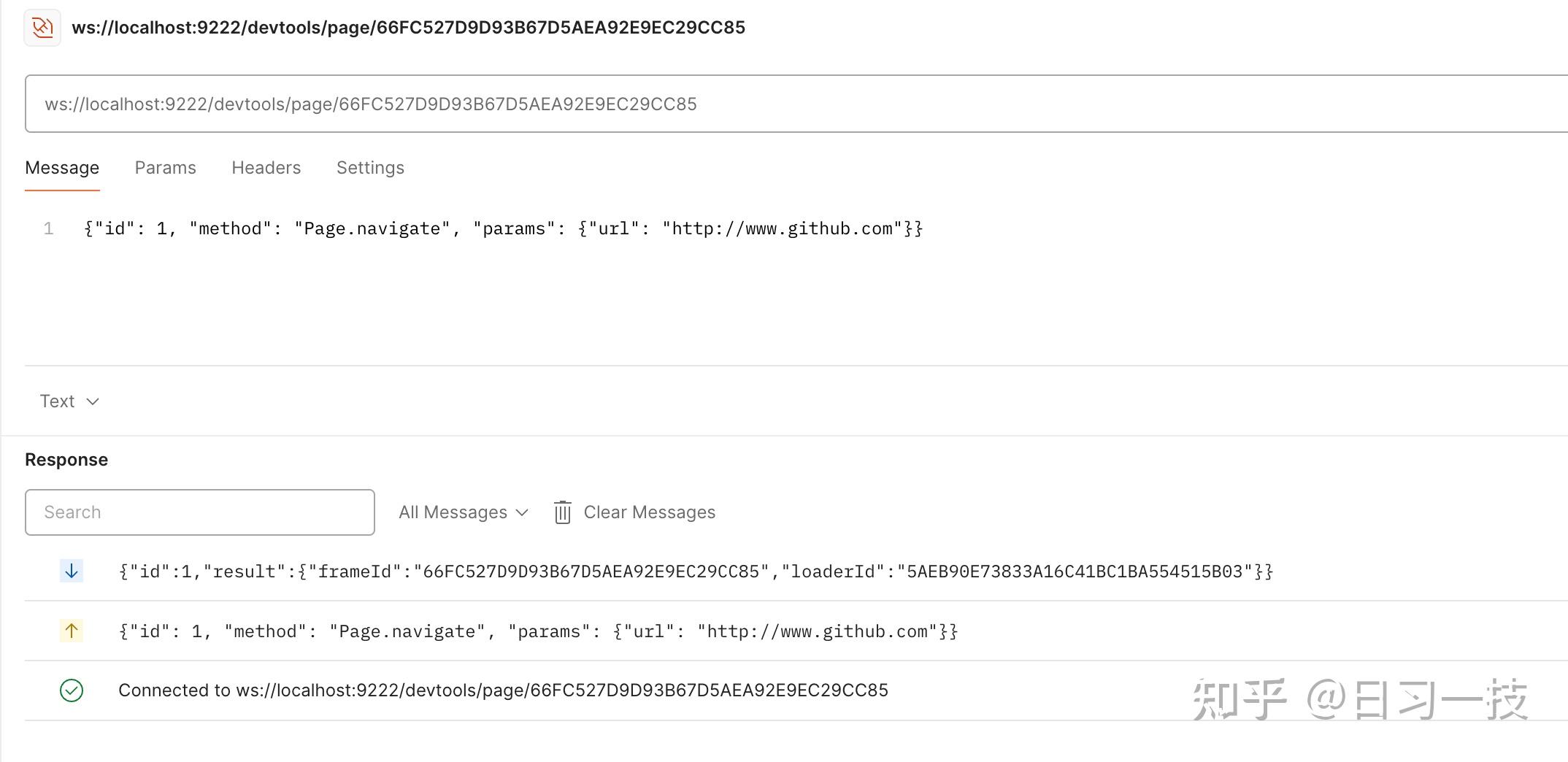Click the request title at top
The width and height of the screenshot is (1568, 762).
(x=408, y=28)
